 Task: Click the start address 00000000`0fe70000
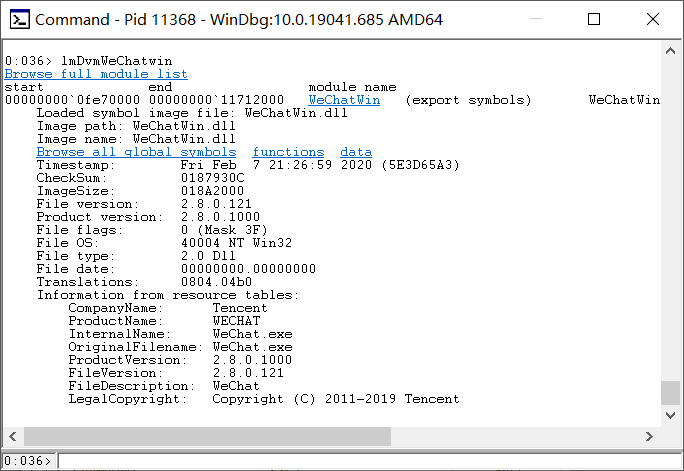tap(72, 100)
